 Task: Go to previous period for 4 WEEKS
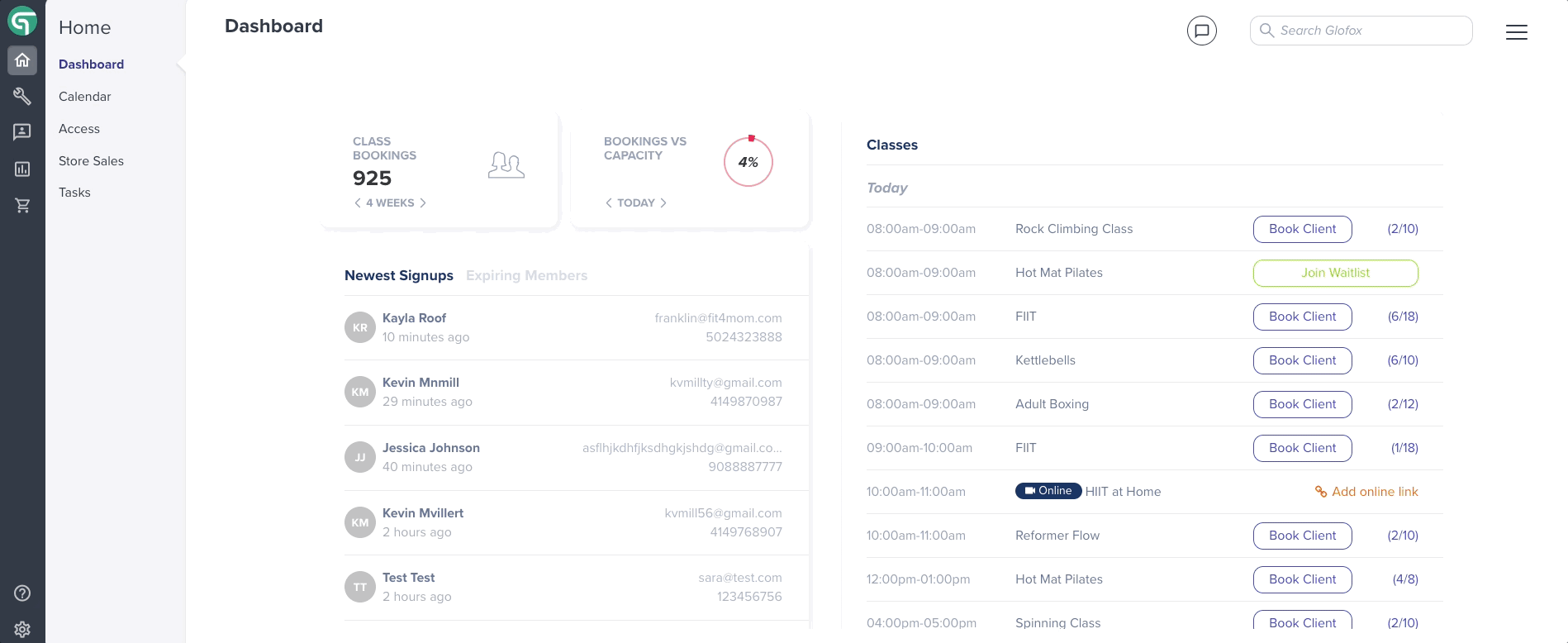click(x=358, y=202)
